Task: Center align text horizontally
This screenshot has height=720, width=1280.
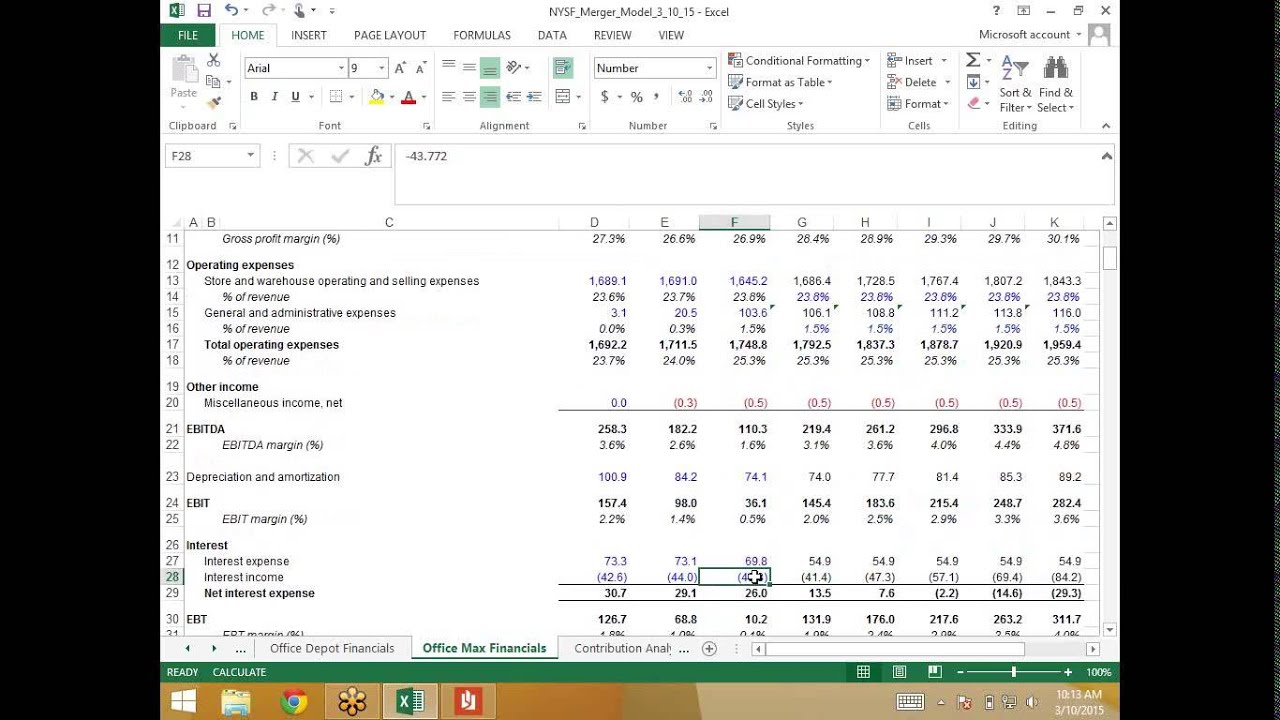Action: tap(468, 97)
